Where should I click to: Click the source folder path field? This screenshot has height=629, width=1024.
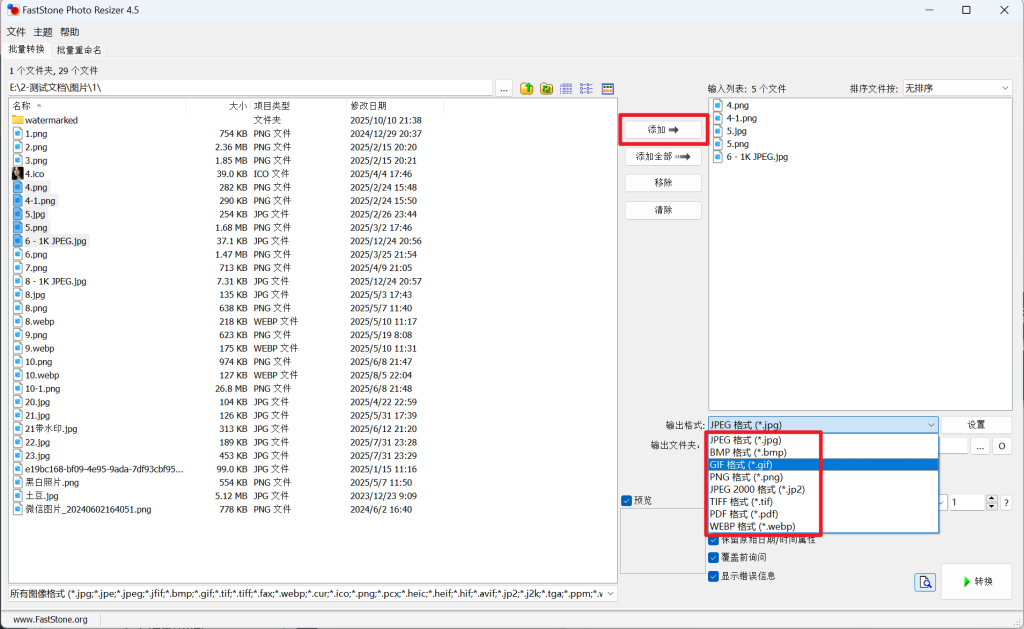[x=250, y=88]
